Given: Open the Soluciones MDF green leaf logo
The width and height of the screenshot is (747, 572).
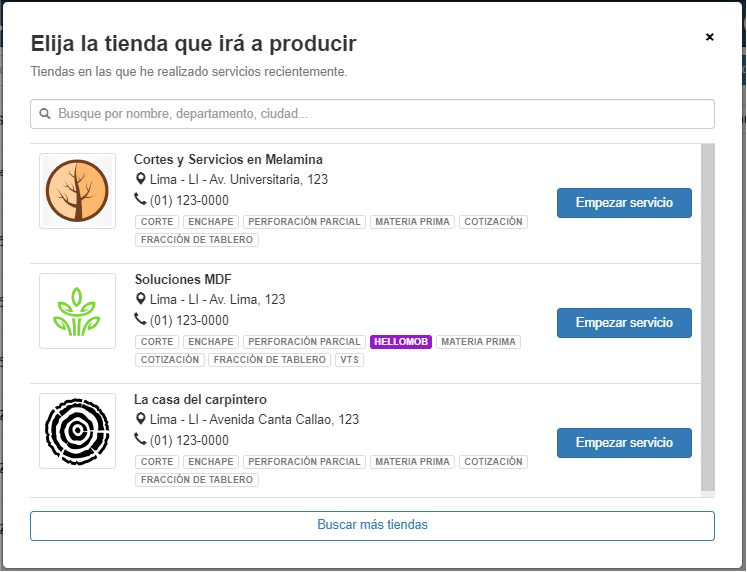Looking at the screenshot, I should [x=77, y=311].
